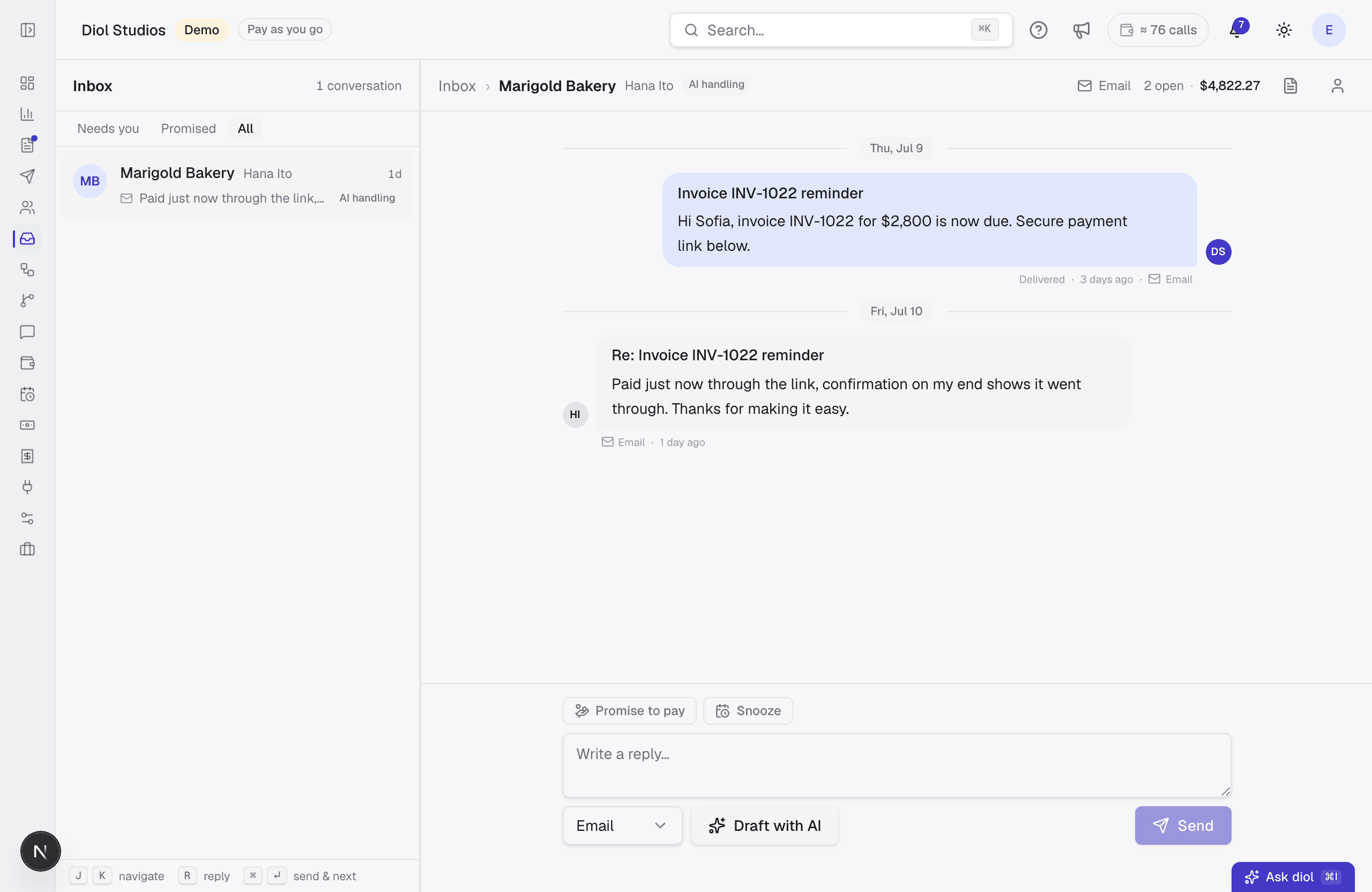
Task: Open the invoices document icon with blue dot
Action: pyautogui.click(x=27, y=145)
